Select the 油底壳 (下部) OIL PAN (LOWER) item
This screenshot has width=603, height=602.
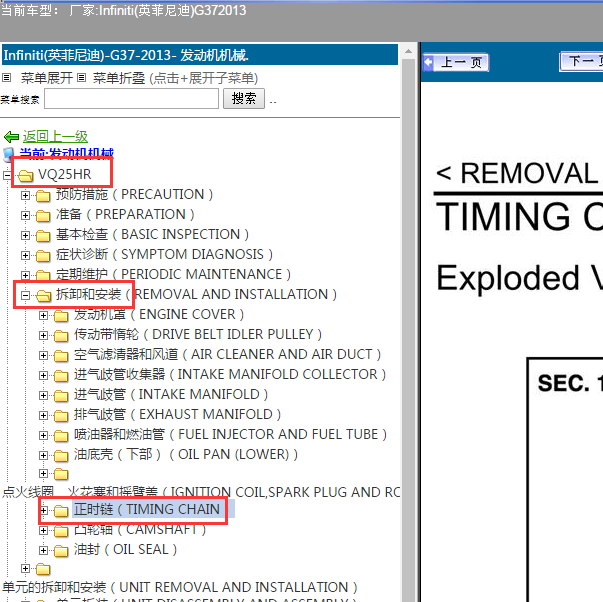[x=186, y=454]
